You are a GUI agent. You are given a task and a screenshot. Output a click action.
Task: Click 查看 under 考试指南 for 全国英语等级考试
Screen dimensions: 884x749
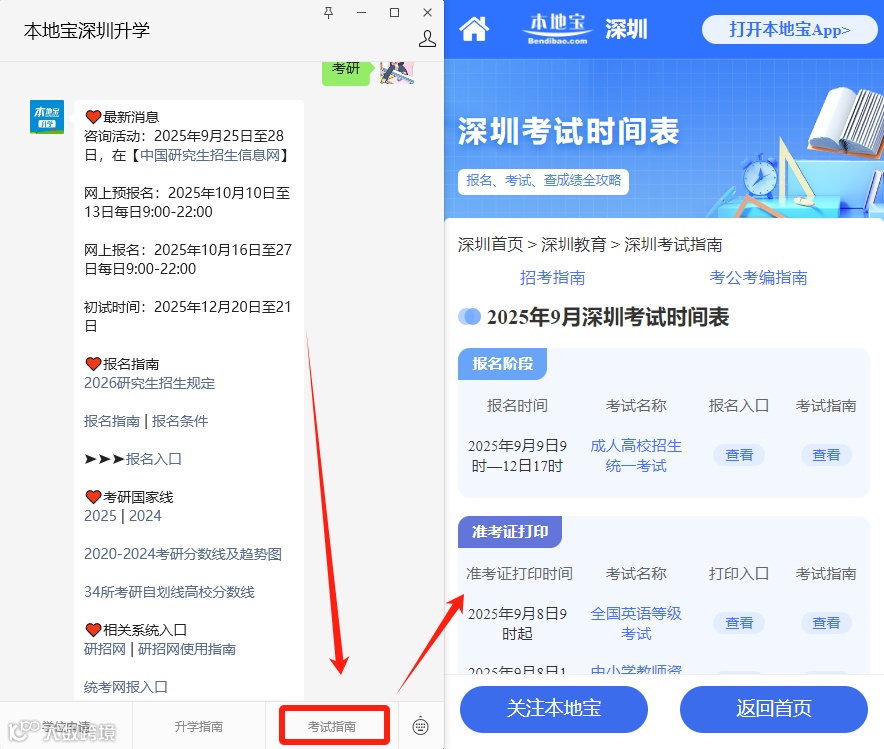coord(826,623)
